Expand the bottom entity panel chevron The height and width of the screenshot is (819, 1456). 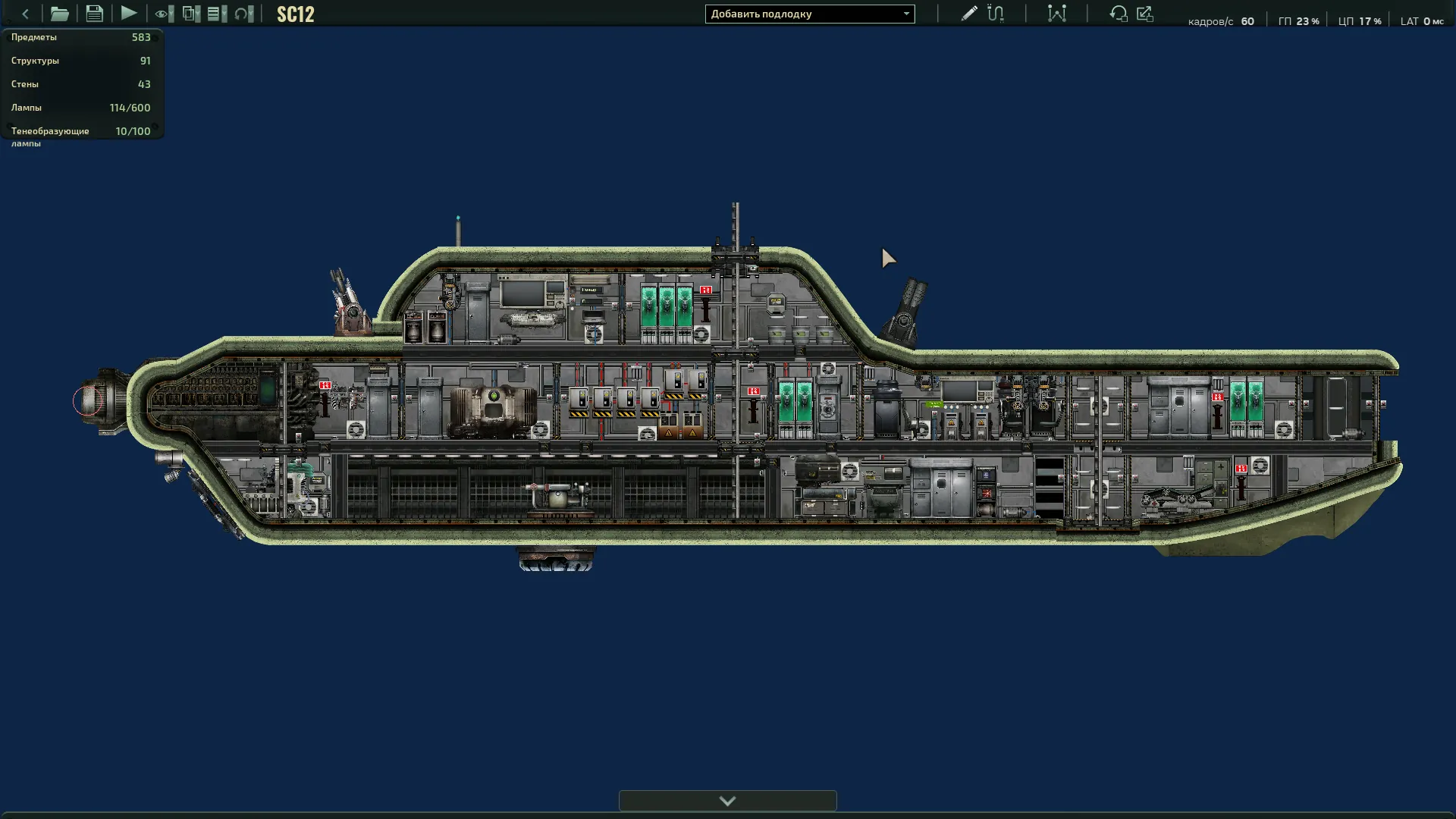(x=727, y=801)
